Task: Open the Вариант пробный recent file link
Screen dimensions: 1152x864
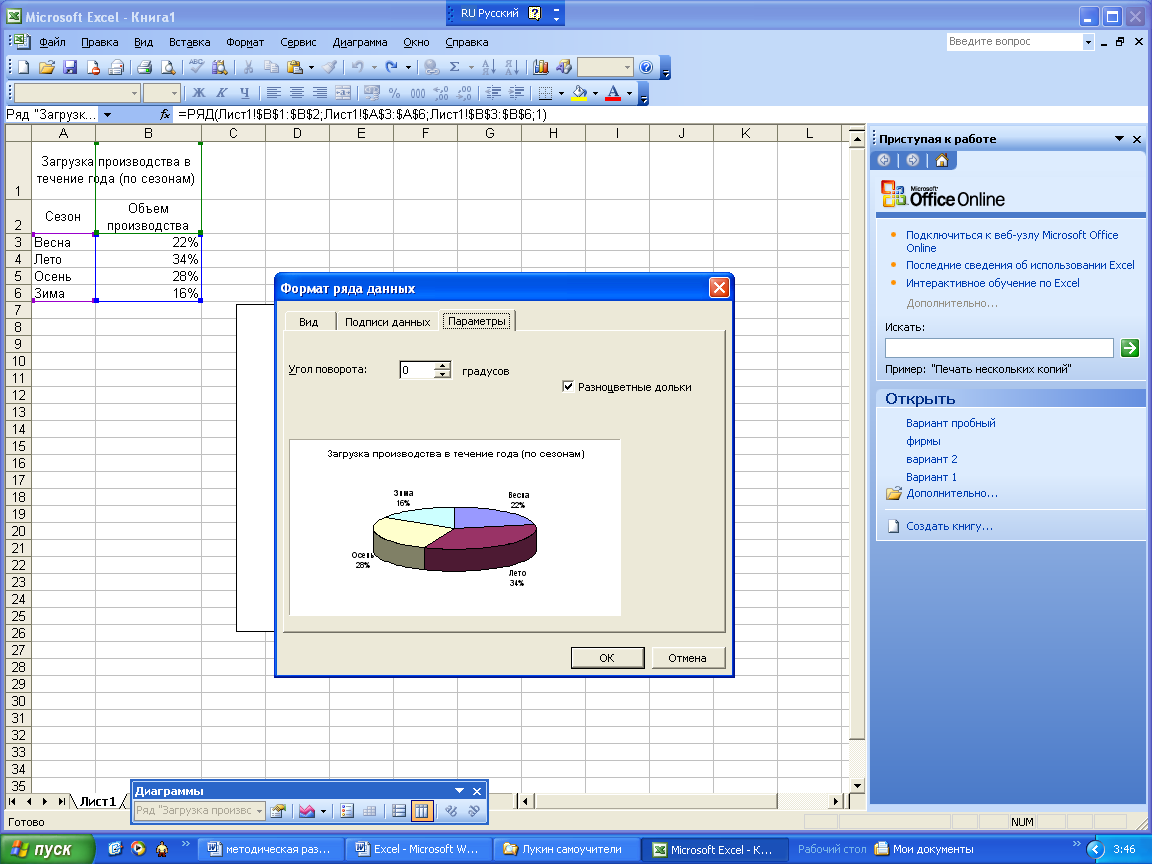Action: (951, 423)
